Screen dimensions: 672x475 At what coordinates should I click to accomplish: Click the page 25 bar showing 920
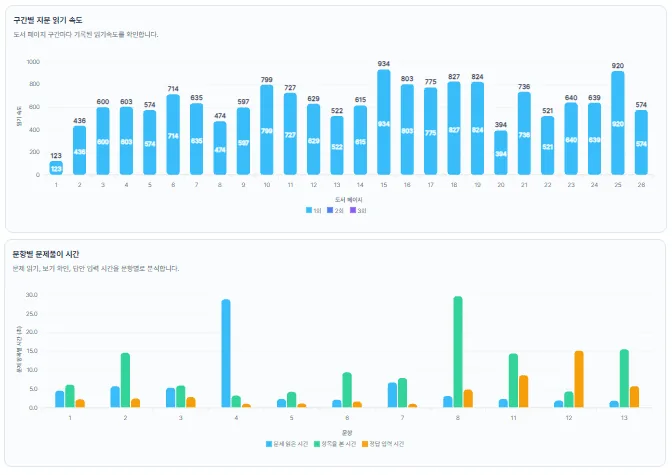click(618, 123)
